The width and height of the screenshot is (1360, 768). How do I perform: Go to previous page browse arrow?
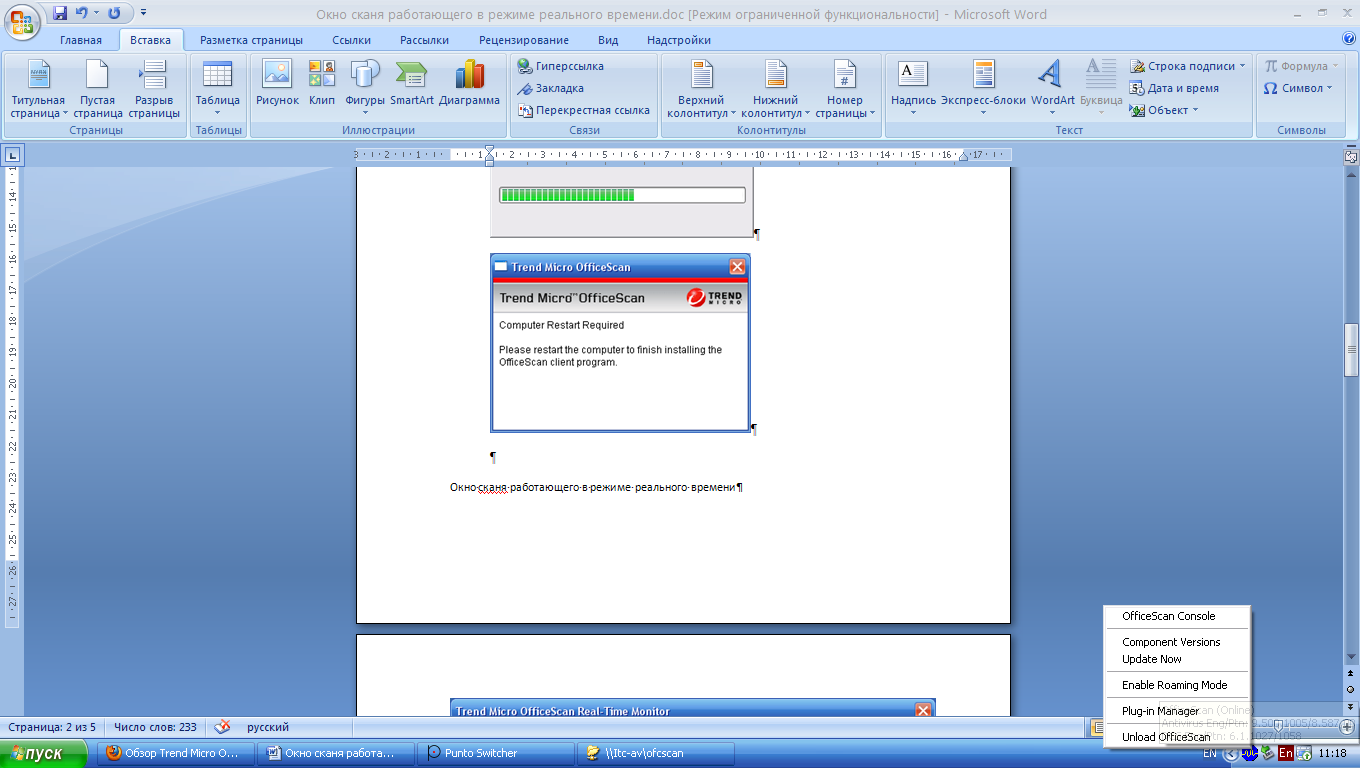click(1351, 673)
